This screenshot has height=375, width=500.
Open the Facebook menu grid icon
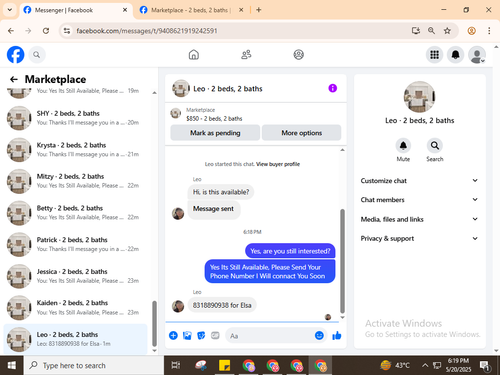click(x=434, y=55)
